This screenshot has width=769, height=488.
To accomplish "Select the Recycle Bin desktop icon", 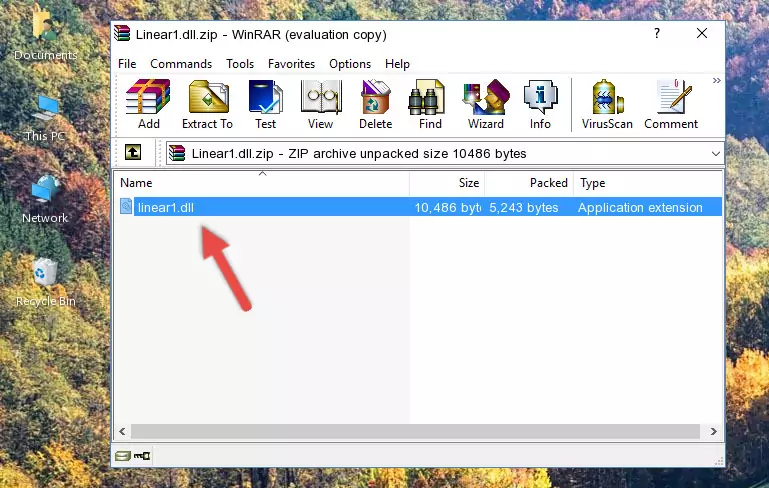I will (45, 282).
